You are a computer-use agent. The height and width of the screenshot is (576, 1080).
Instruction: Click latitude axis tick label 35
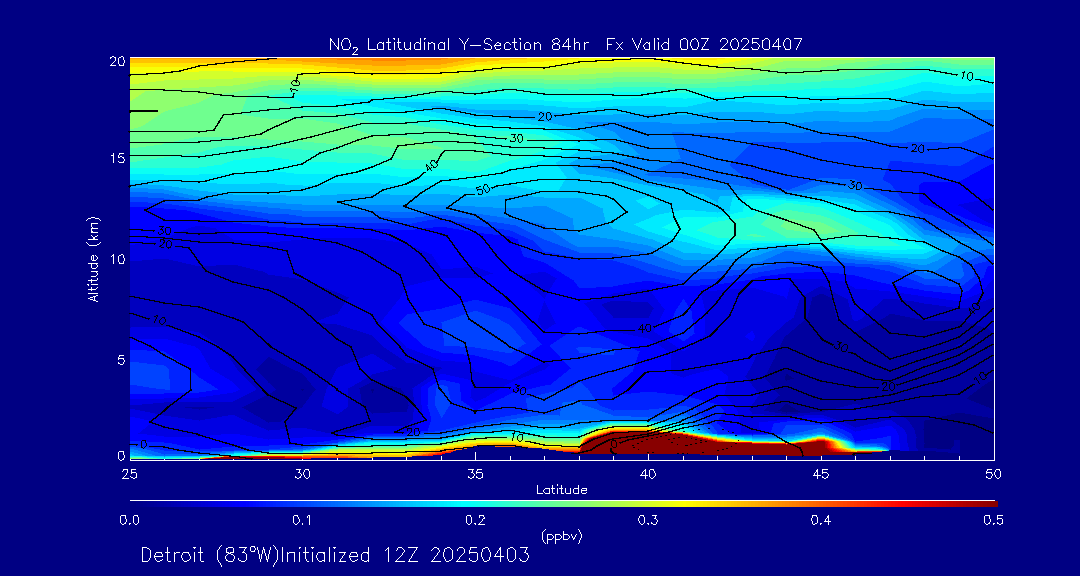[x=475, y=474]
